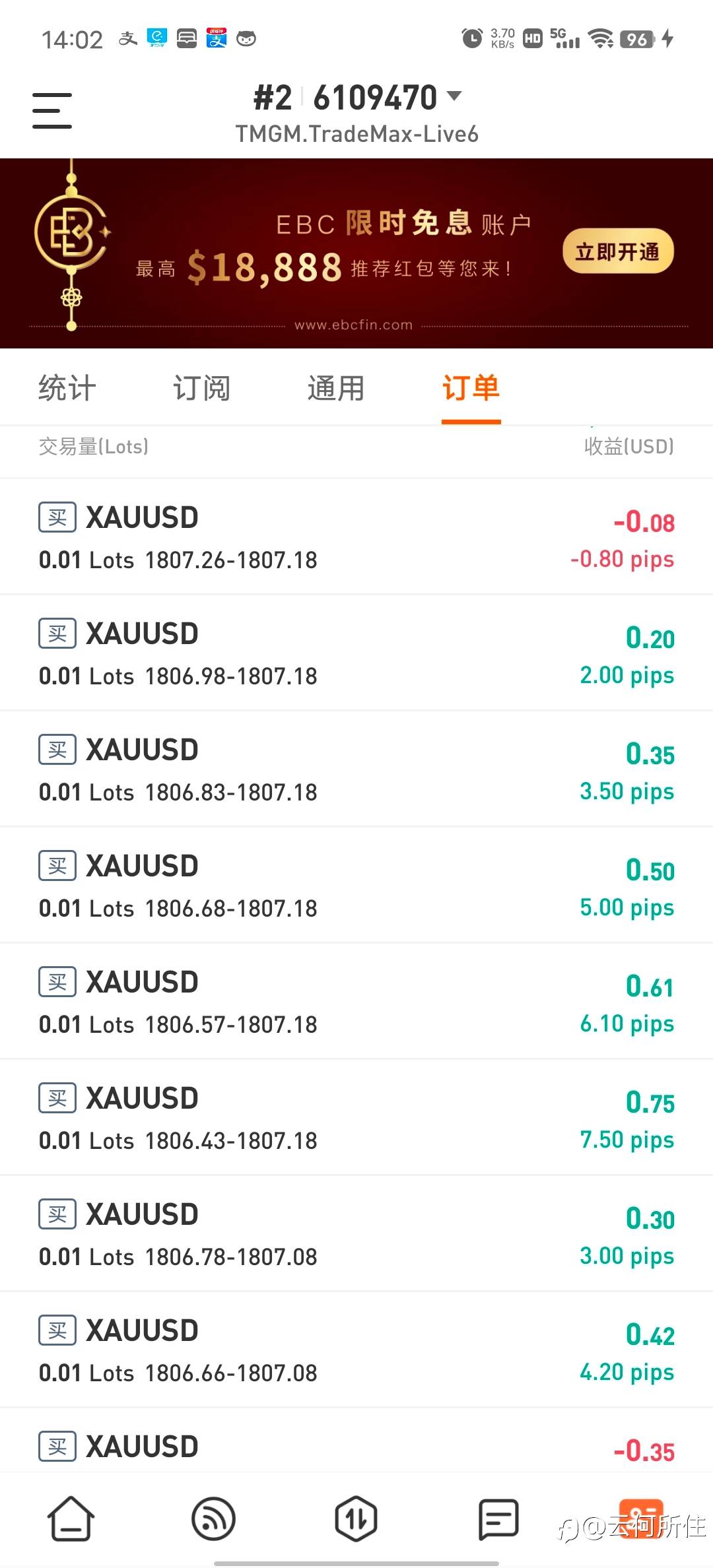
Task: Select the 订单 tab
Action: pyautogui.click(x=471, y=388)
